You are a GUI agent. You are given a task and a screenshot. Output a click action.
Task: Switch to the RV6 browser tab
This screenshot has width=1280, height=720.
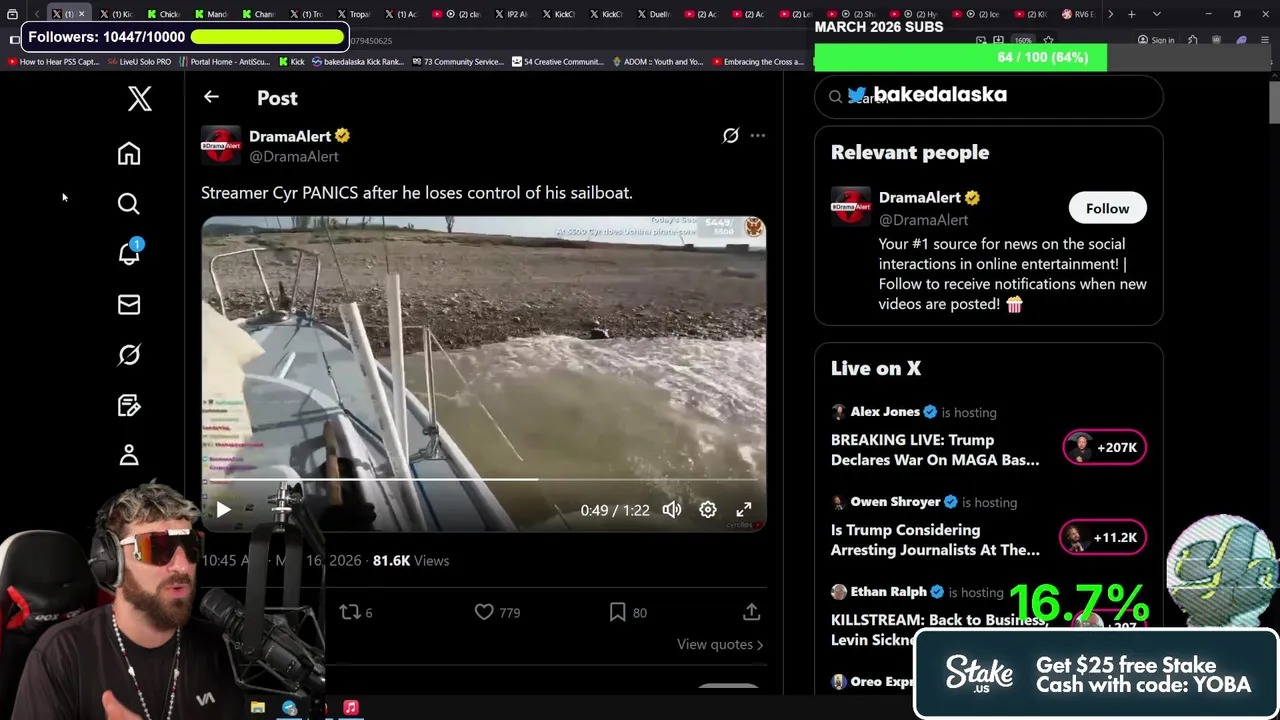[1080, 14]
